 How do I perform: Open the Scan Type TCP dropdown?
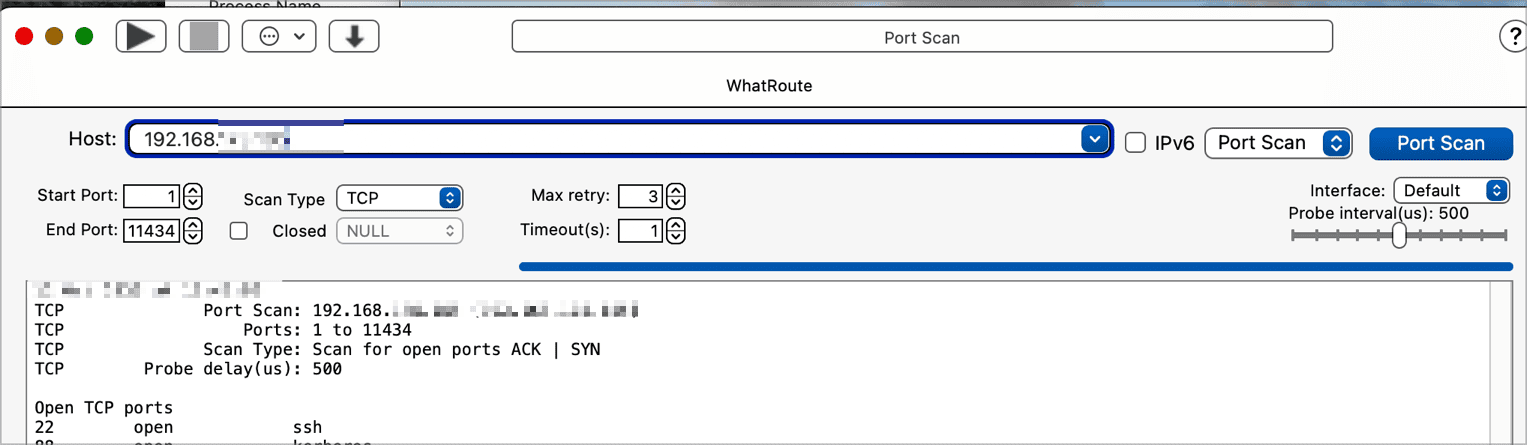(400, 198)
